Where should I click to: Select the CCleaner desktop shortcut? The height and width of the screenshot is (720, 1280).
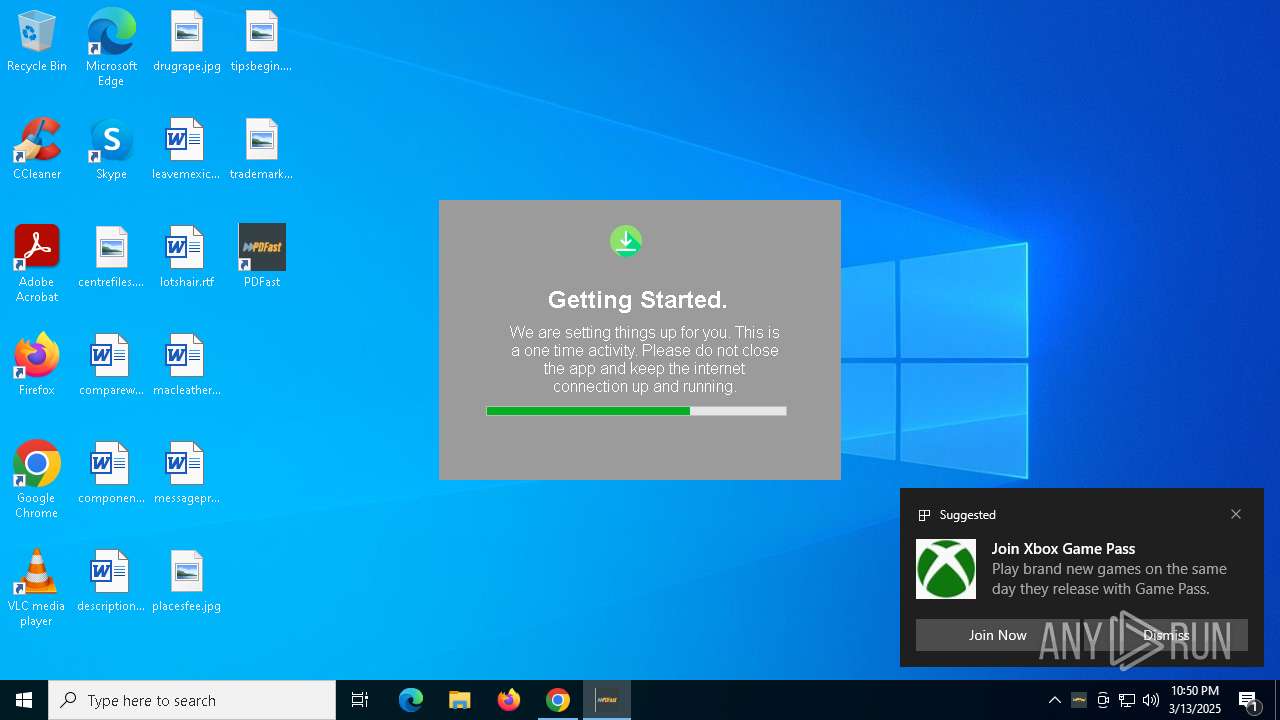click(37, 150)
